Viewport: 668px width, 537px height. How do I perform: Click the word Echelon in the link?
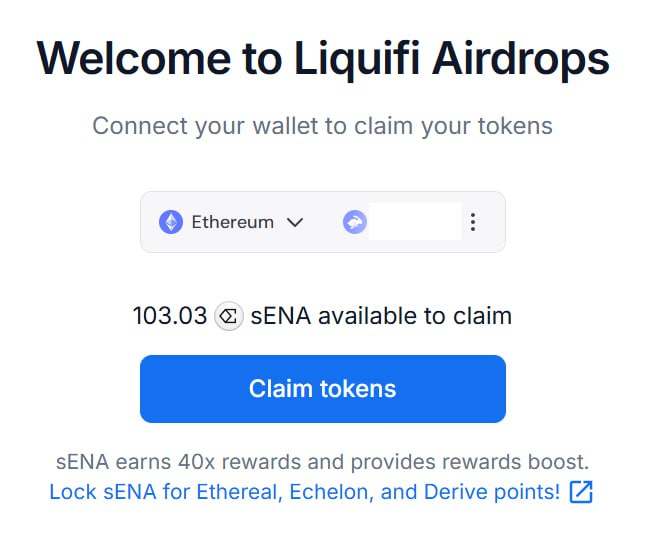pos(331,492)
